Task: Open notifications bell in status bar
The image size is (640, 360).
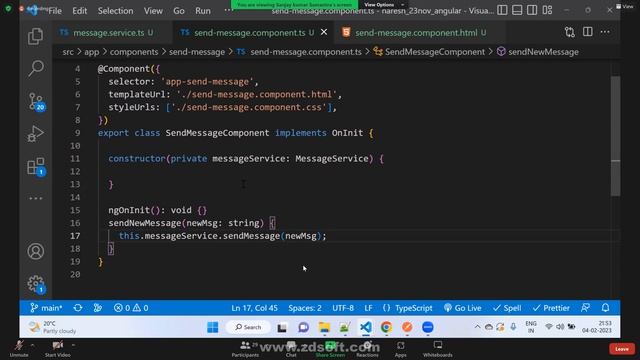Action: pyautogui.click(x=605, y=308)
